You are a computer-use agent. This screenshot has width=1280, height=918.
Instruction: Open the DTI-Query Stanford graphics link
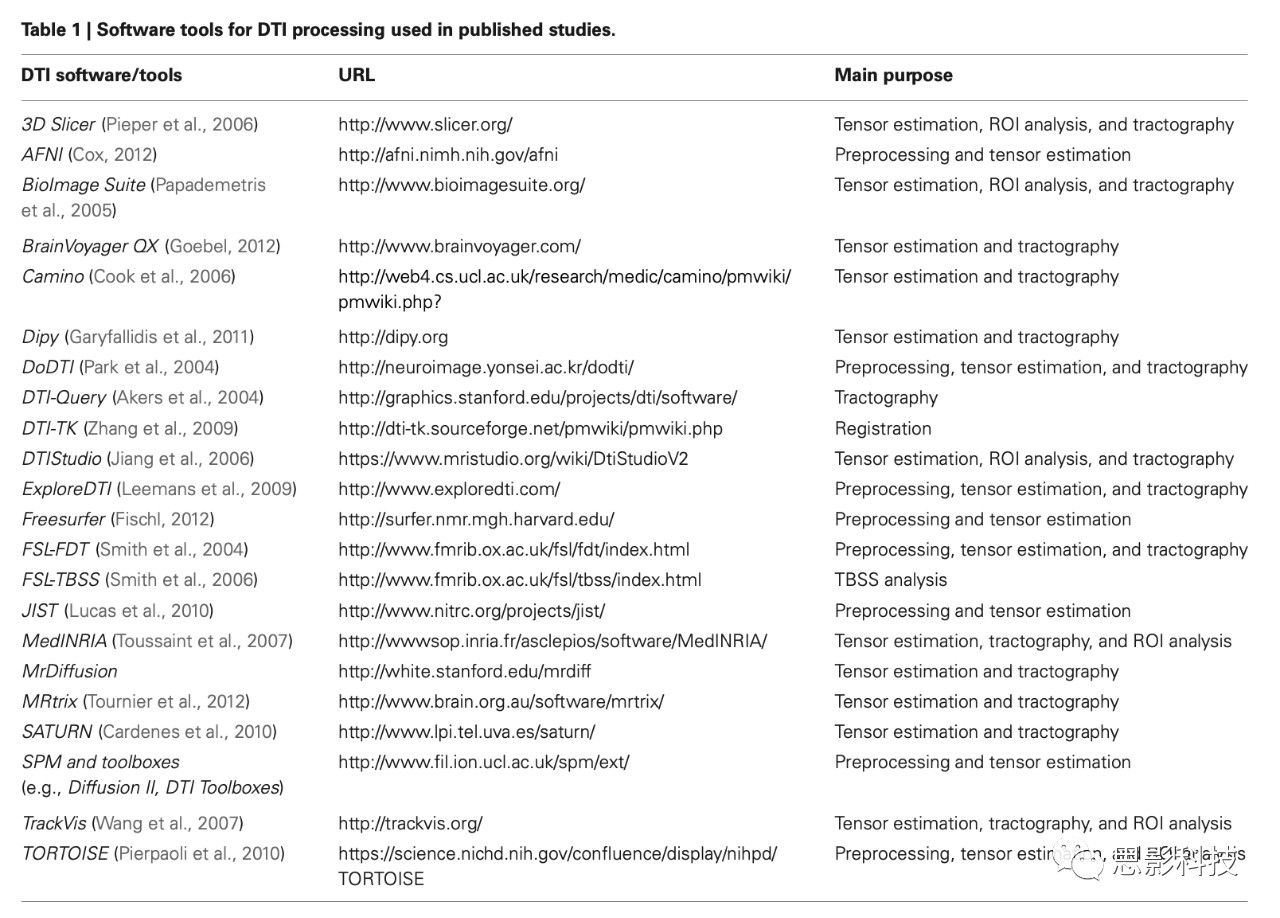tap(537, 398)
